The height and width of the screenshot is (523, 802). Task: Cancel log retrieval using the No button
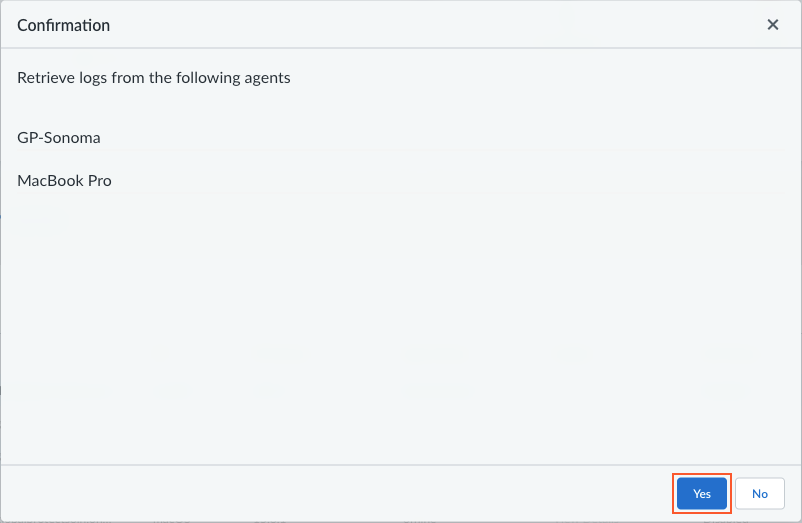pos(760,494)
